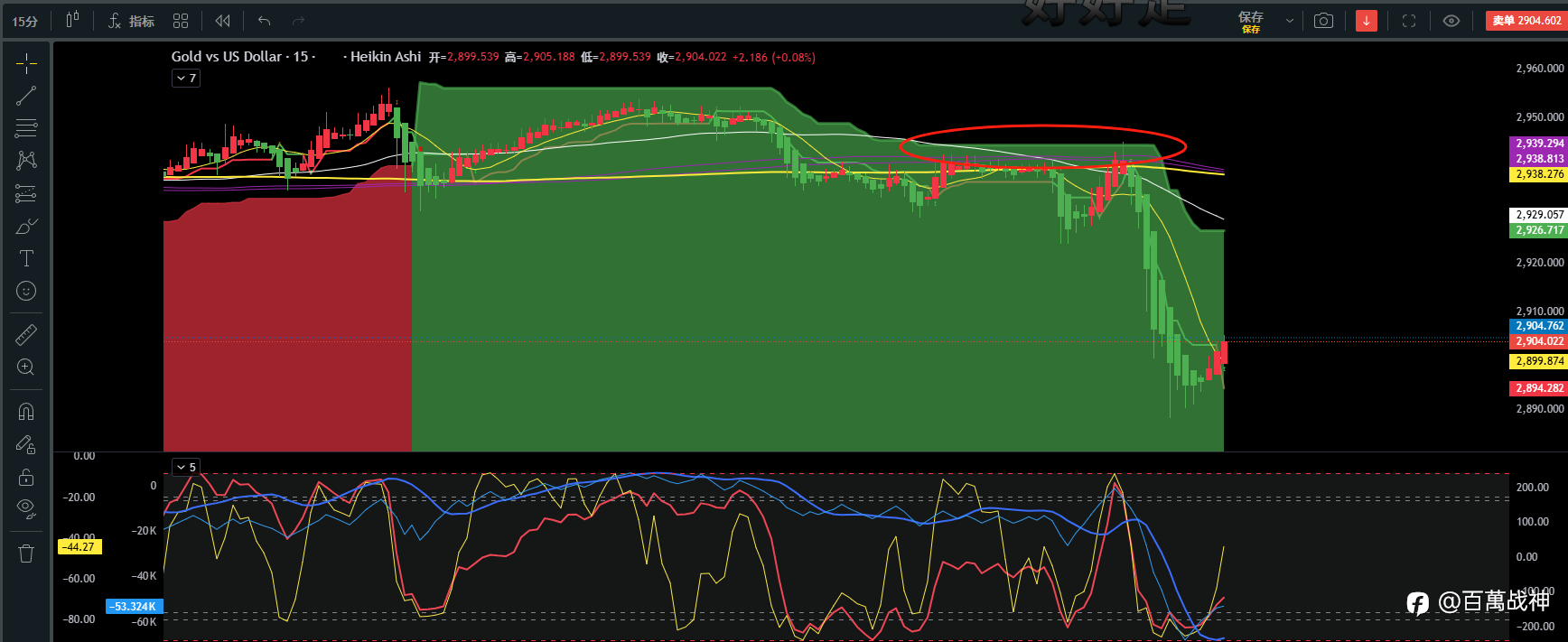
Task: Click the 卖单 2904.602 sell button
Action: pyautogui.click(x=1526, y=20)
